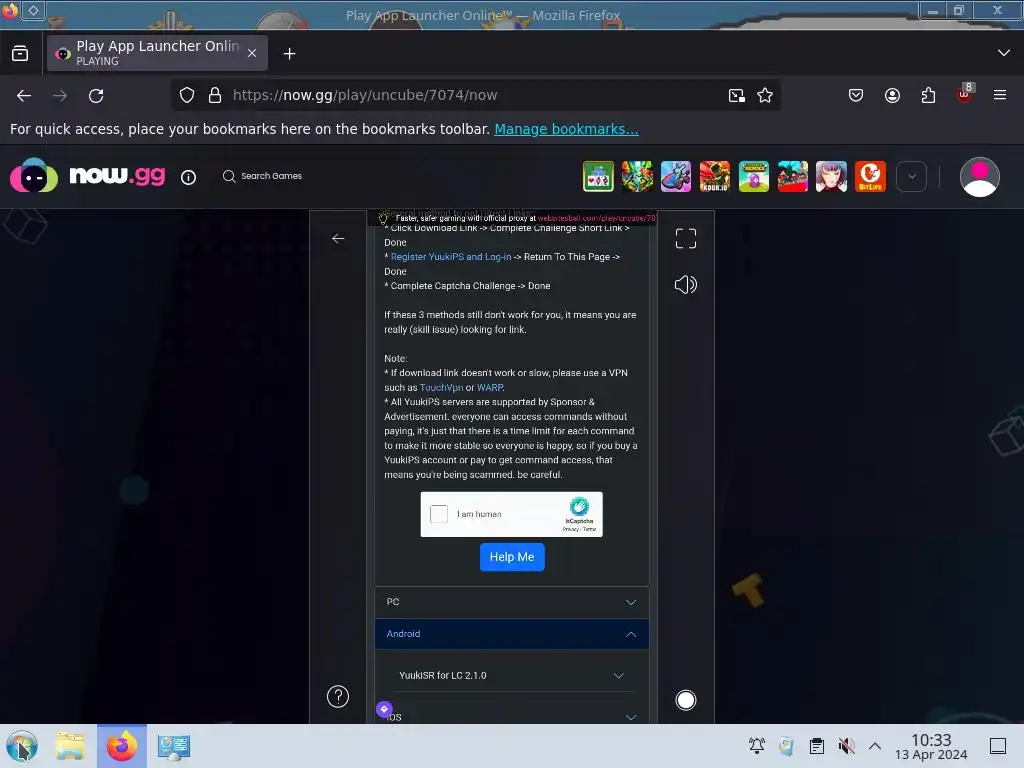Open Register YuukiPS and Log-in link

451,257
